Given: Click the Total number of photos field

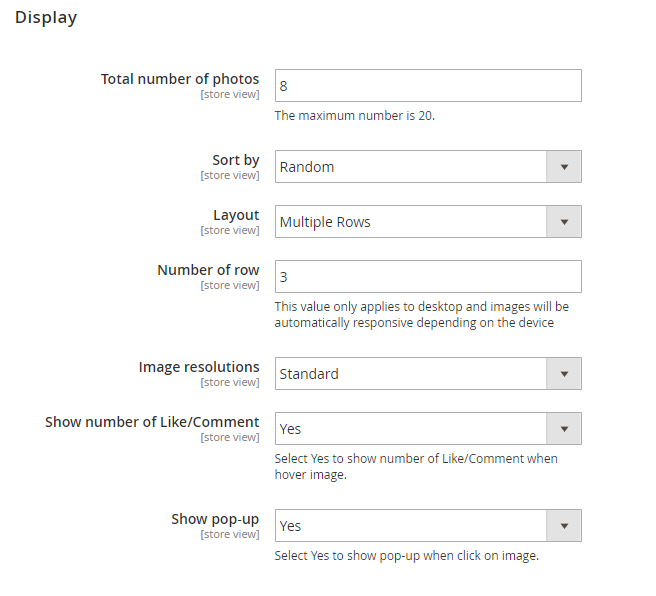Looking at the screenshot, I should 427,86.
